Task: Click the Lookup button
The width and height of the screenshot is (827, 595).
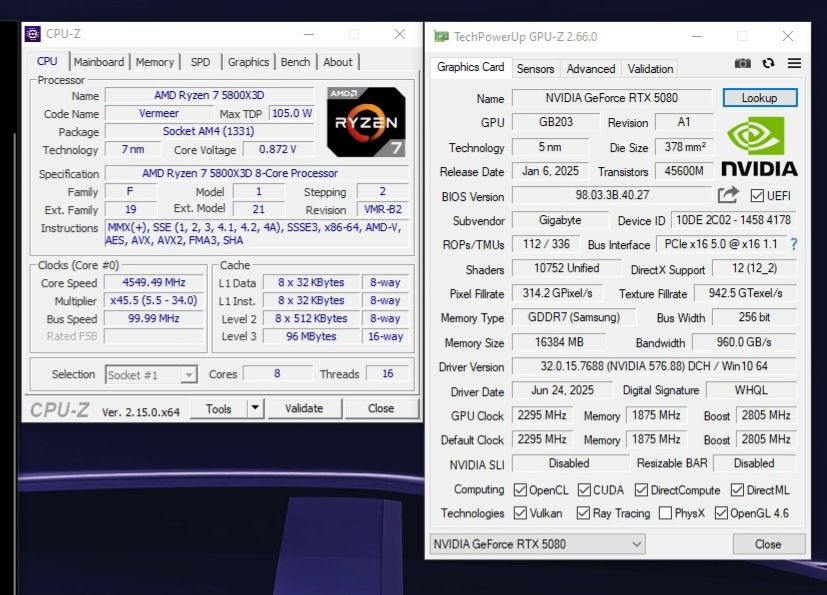Action: (x=759, y=98)
